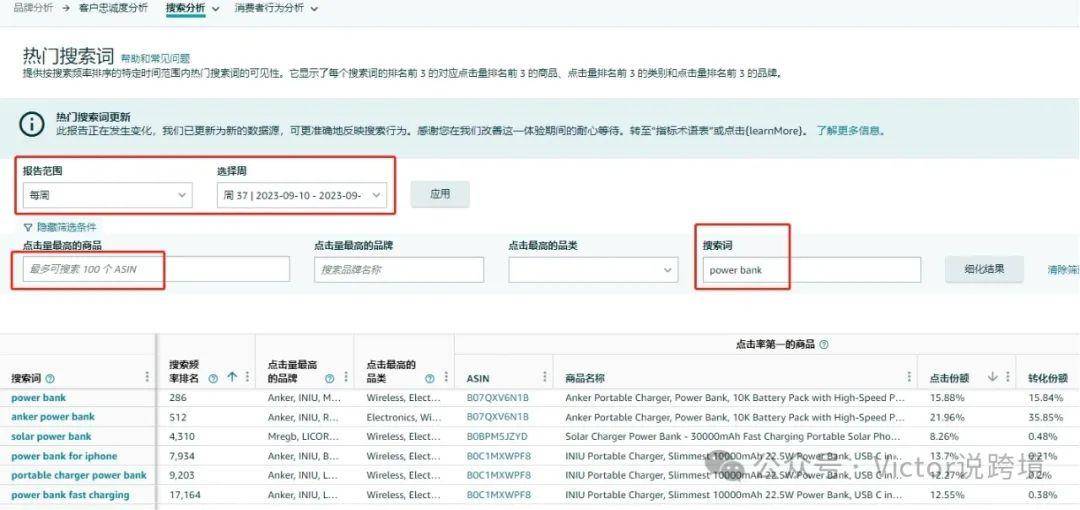Open ASIN B07QXV6N1B in anker power bank row

(497, 417)
